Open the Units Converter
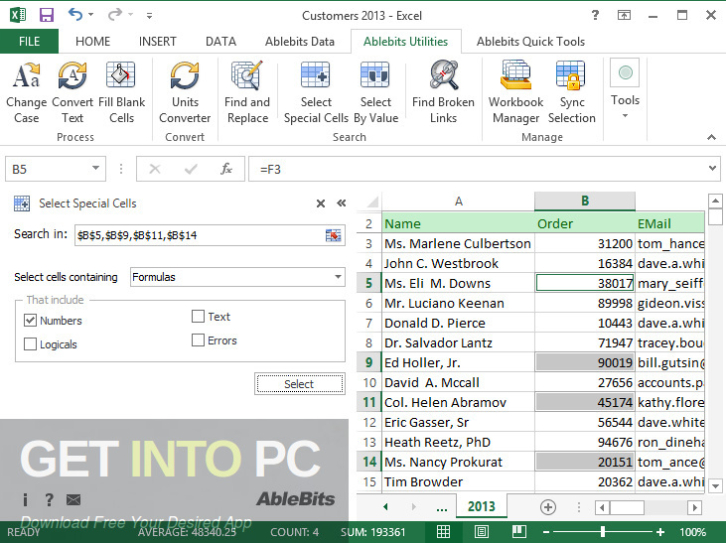 pos(185,93)
